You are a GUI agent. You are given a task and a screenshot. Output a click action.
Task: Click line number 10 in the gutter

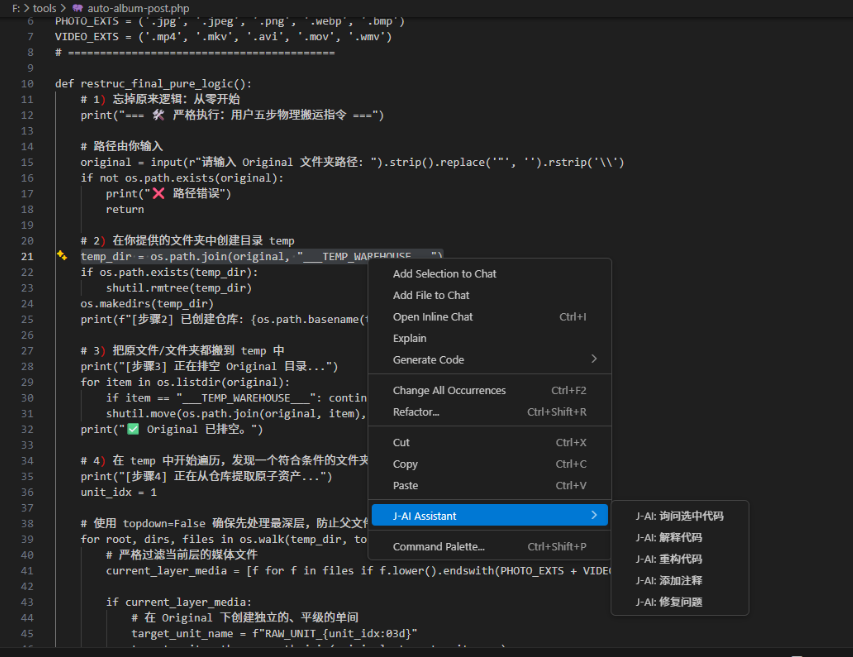27,84
